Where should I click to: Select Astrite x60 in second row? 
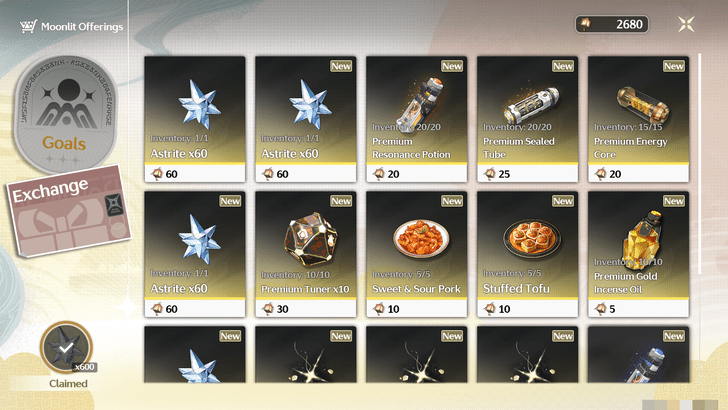[x=195, y=254]
